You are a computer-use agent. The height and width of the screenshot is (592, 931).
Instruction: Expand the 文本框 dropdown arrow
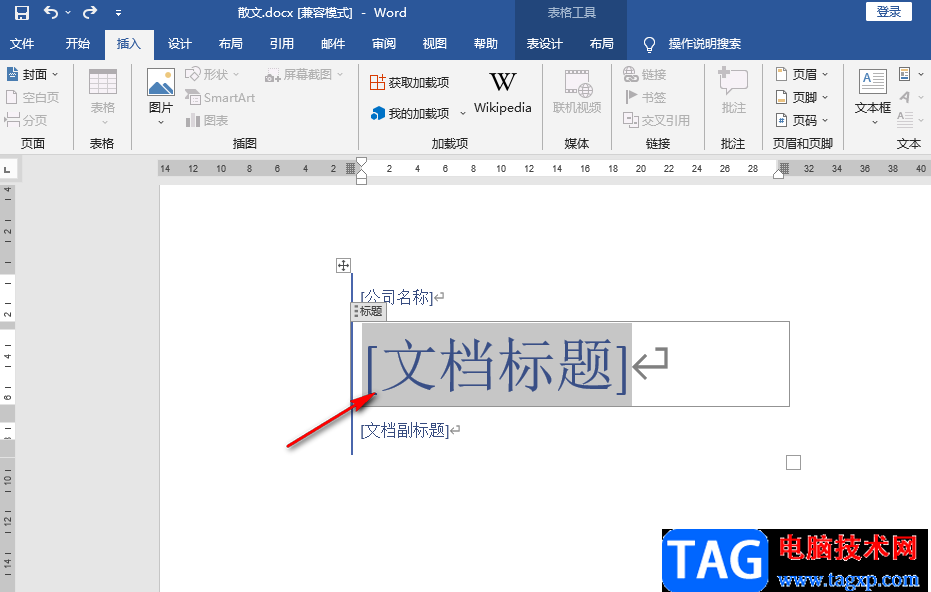tap(875, 122)
